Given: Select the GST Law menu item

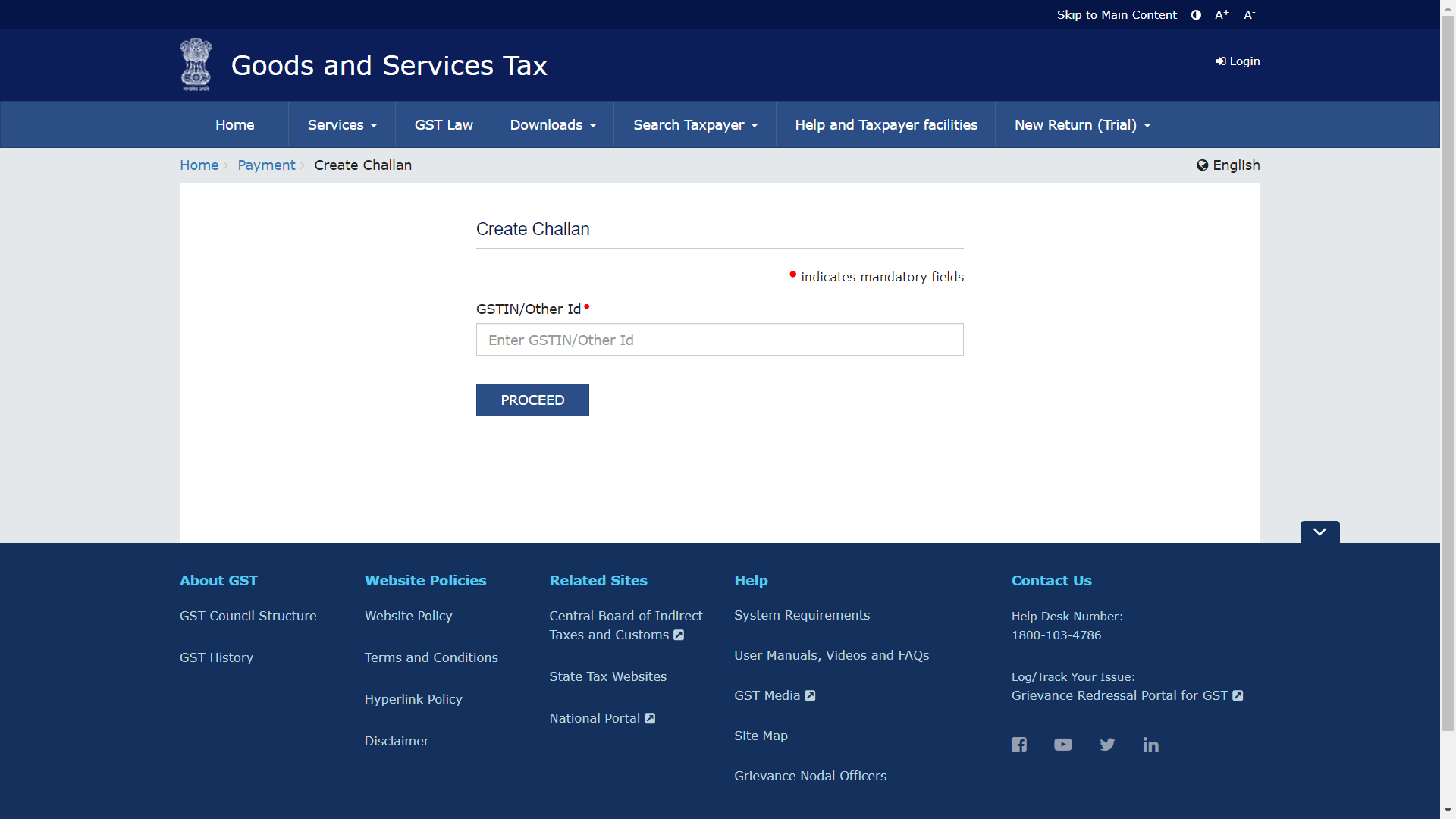Looking at the screenshot, I should tap(443, 124).
